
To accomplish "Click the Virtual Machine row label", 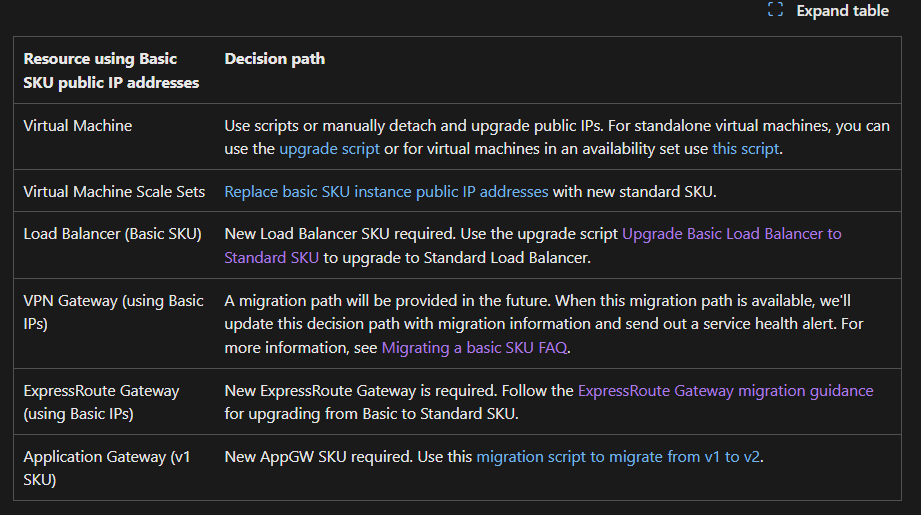I will click(78, 126).
